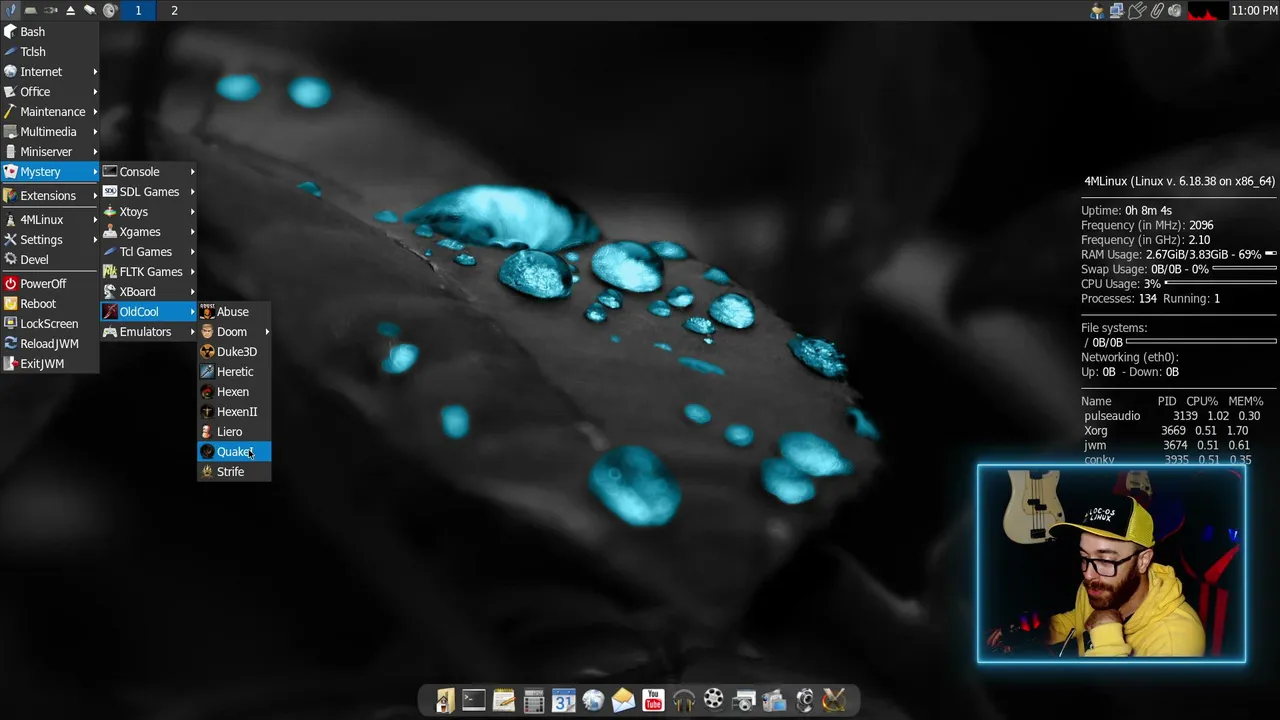The image size is (1280, 720).
Task: Click the last dock icon with crossed tools
Action: [833, 701]
